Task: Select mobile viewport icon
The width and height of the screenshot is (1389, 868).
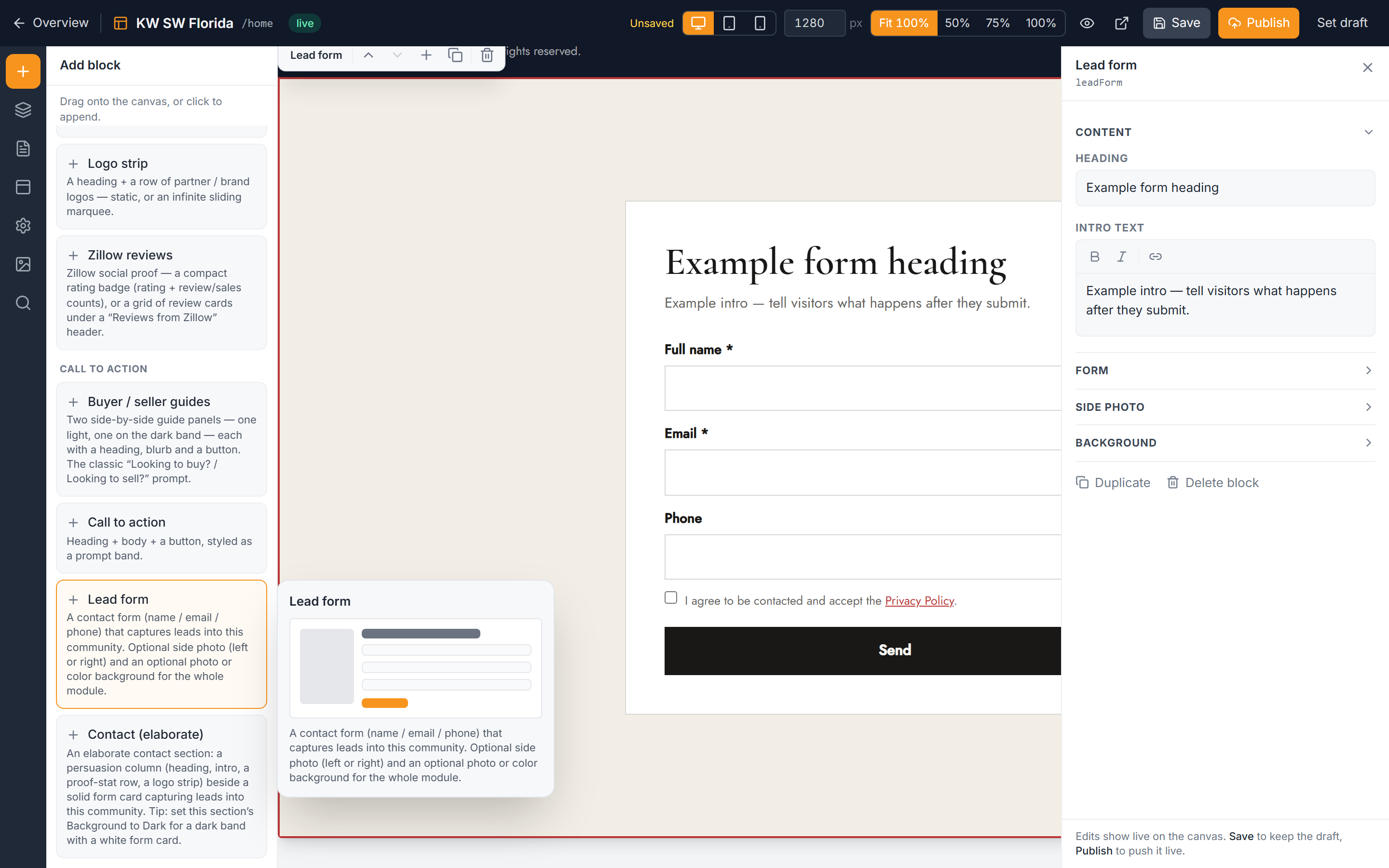Action: [759, 23]
